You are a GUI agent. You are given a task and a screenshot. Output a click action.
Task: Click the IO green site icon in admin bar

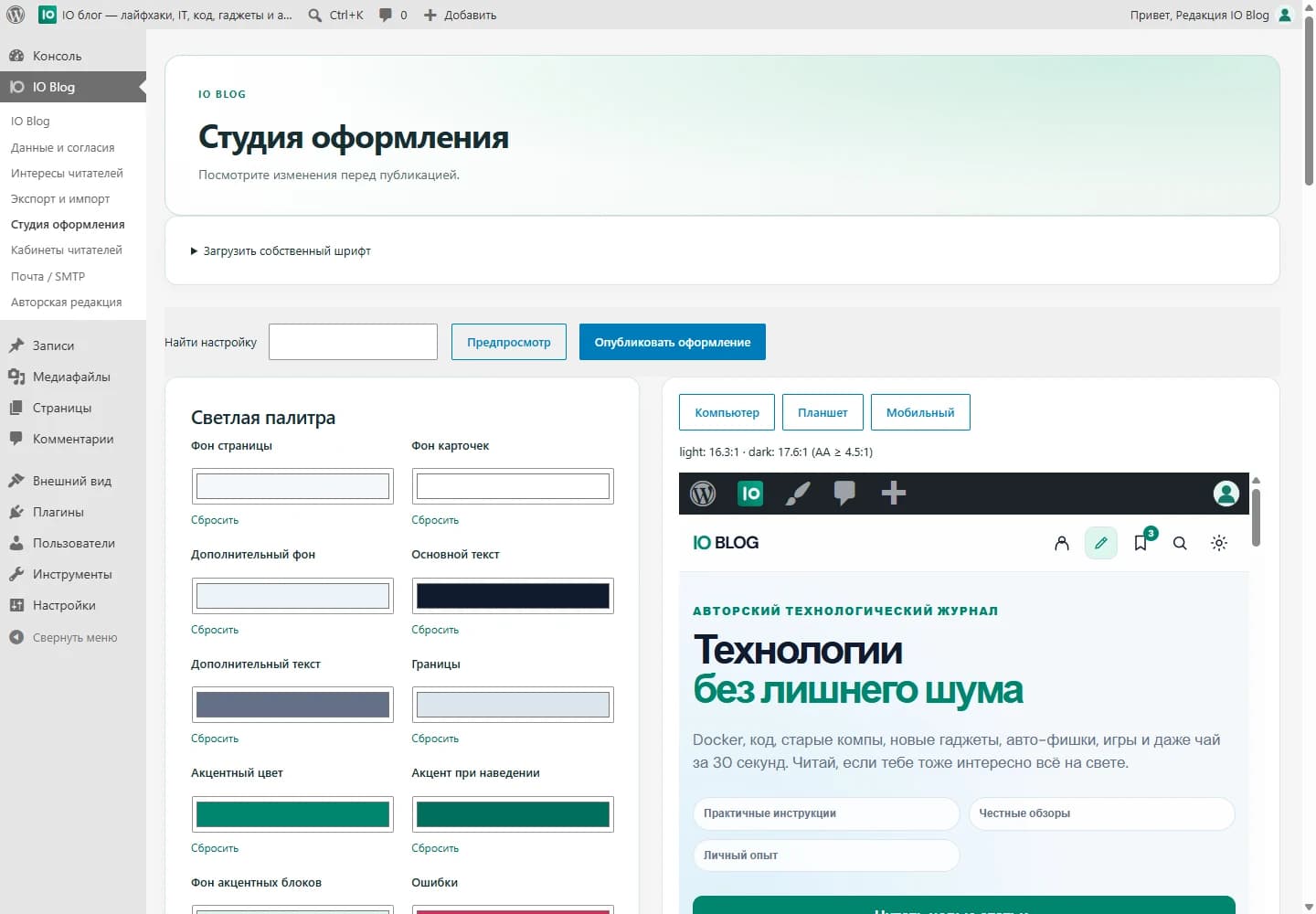point(48,15)
